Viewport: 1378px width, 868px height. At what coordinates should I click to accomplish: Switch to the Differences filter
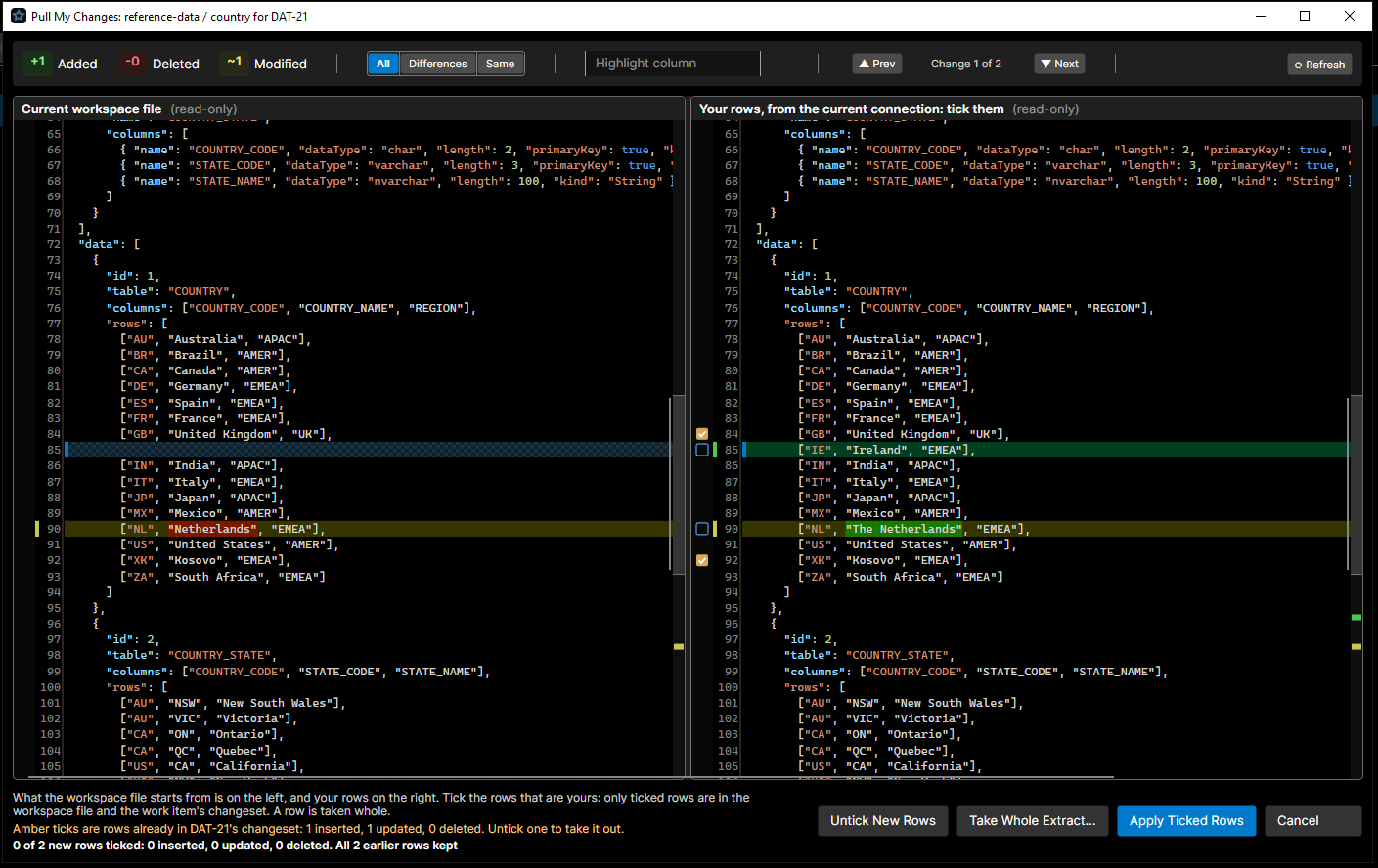(x=438, y=64)
